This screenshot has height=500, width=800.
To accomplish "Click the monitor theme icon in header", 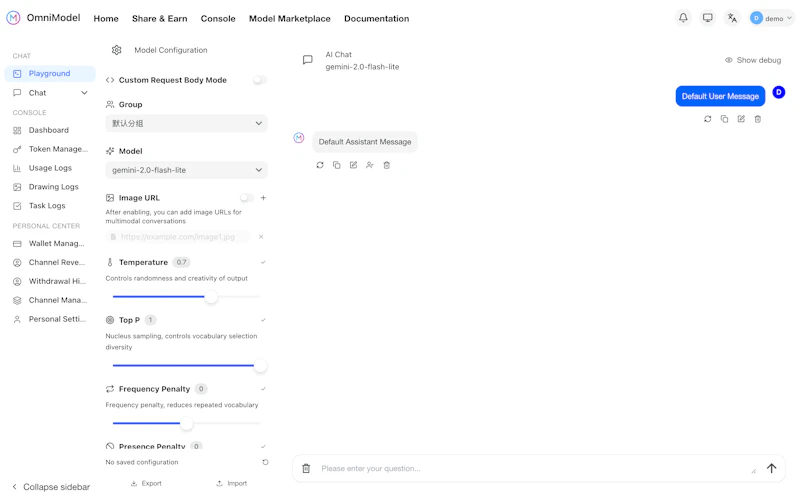I will (707, 18).
